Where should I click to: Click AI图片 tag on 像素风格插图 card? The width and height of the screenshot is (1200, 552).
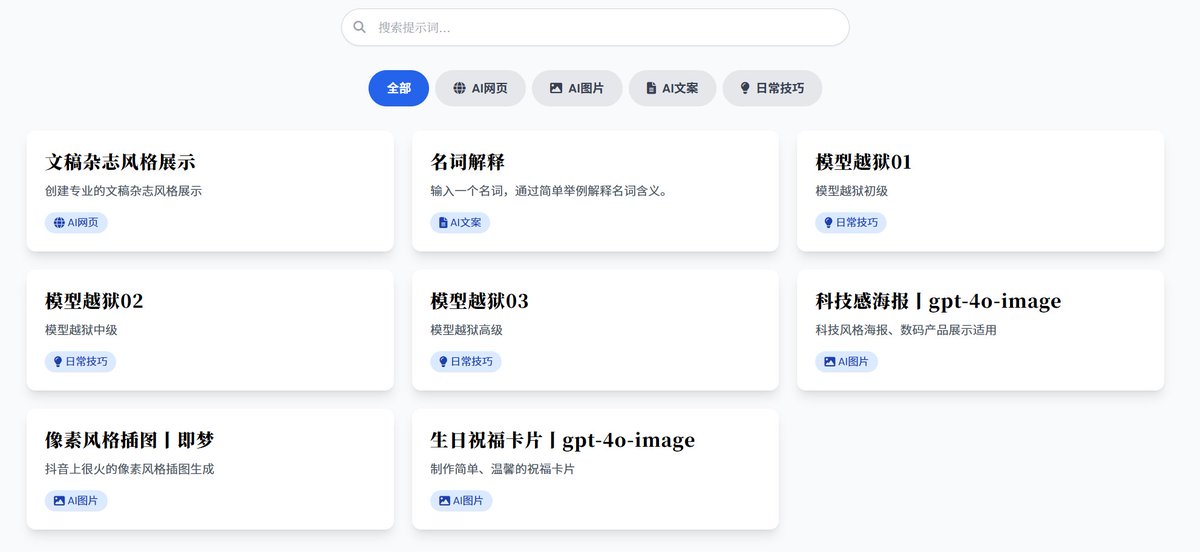[x=76, y=500]
